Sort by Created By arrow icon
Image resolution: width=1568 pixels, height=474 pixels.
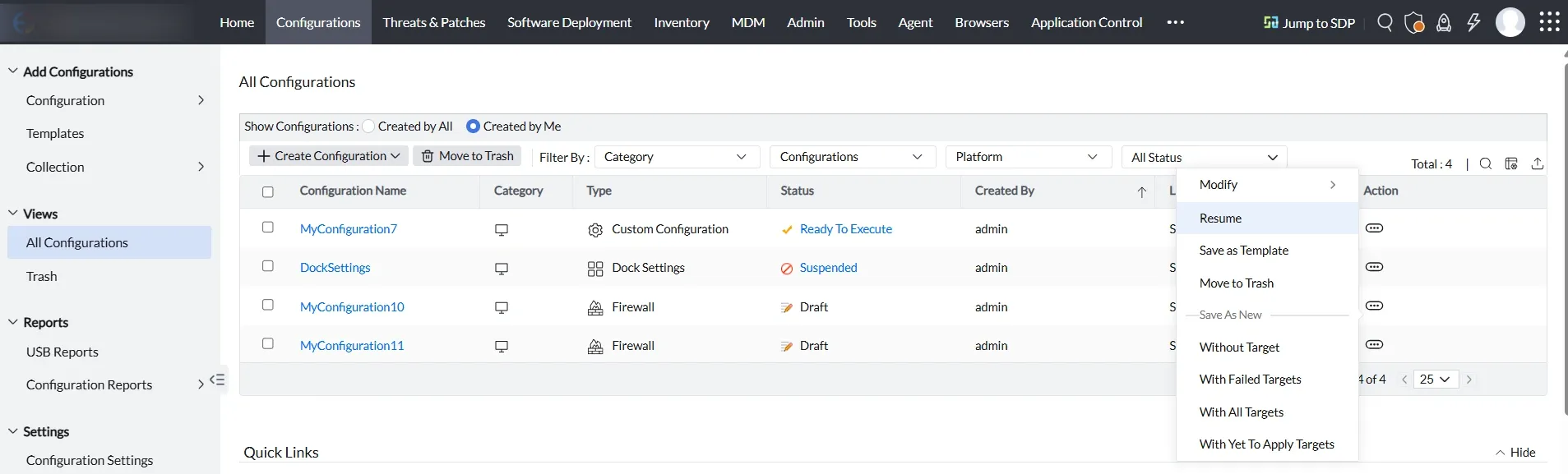pyautogui.click(x=1142, y=191)
